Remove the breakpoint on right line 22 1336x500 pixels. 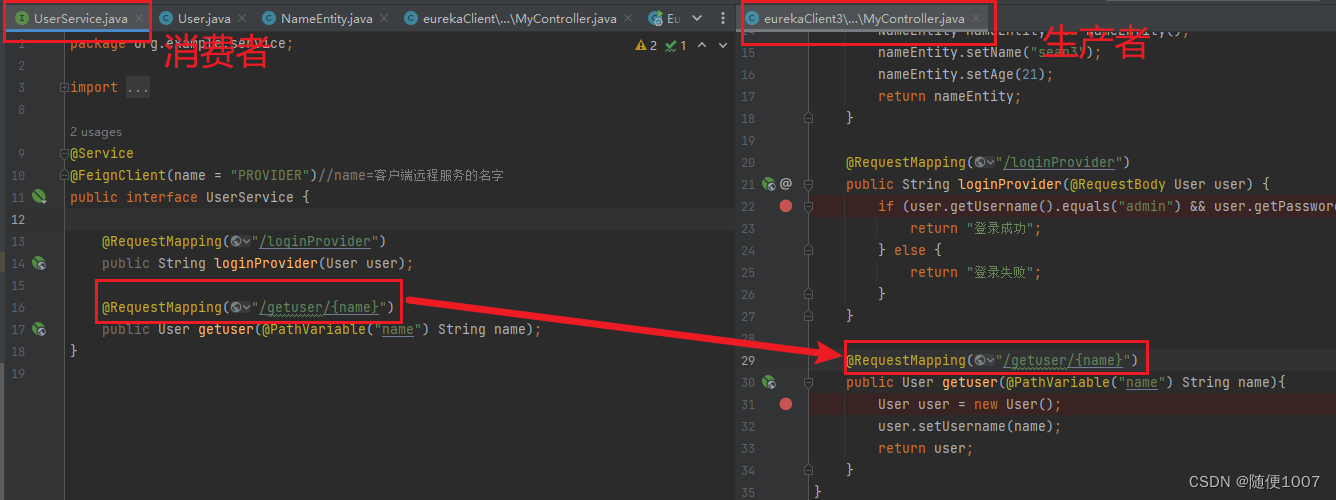(786, 206)
